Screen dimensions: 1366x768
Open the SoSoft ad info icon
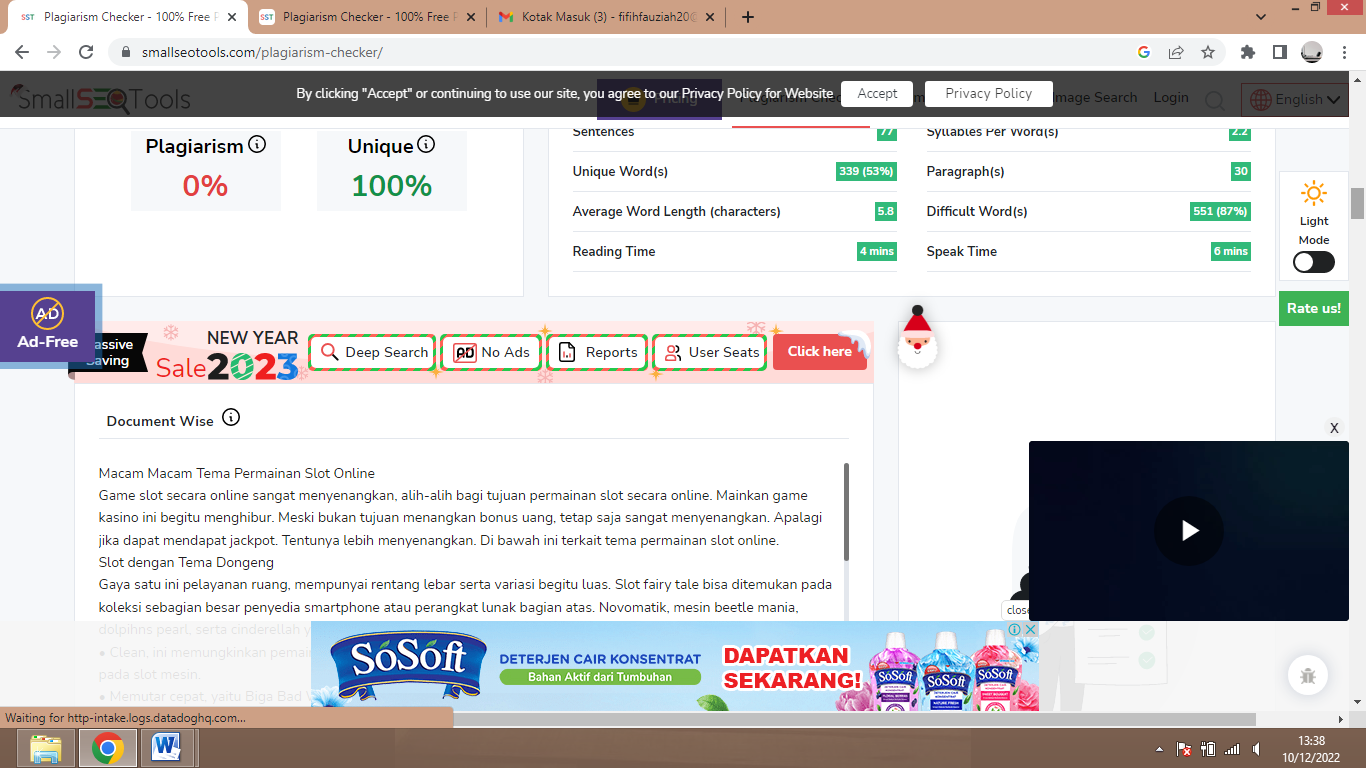[1015, 629]
